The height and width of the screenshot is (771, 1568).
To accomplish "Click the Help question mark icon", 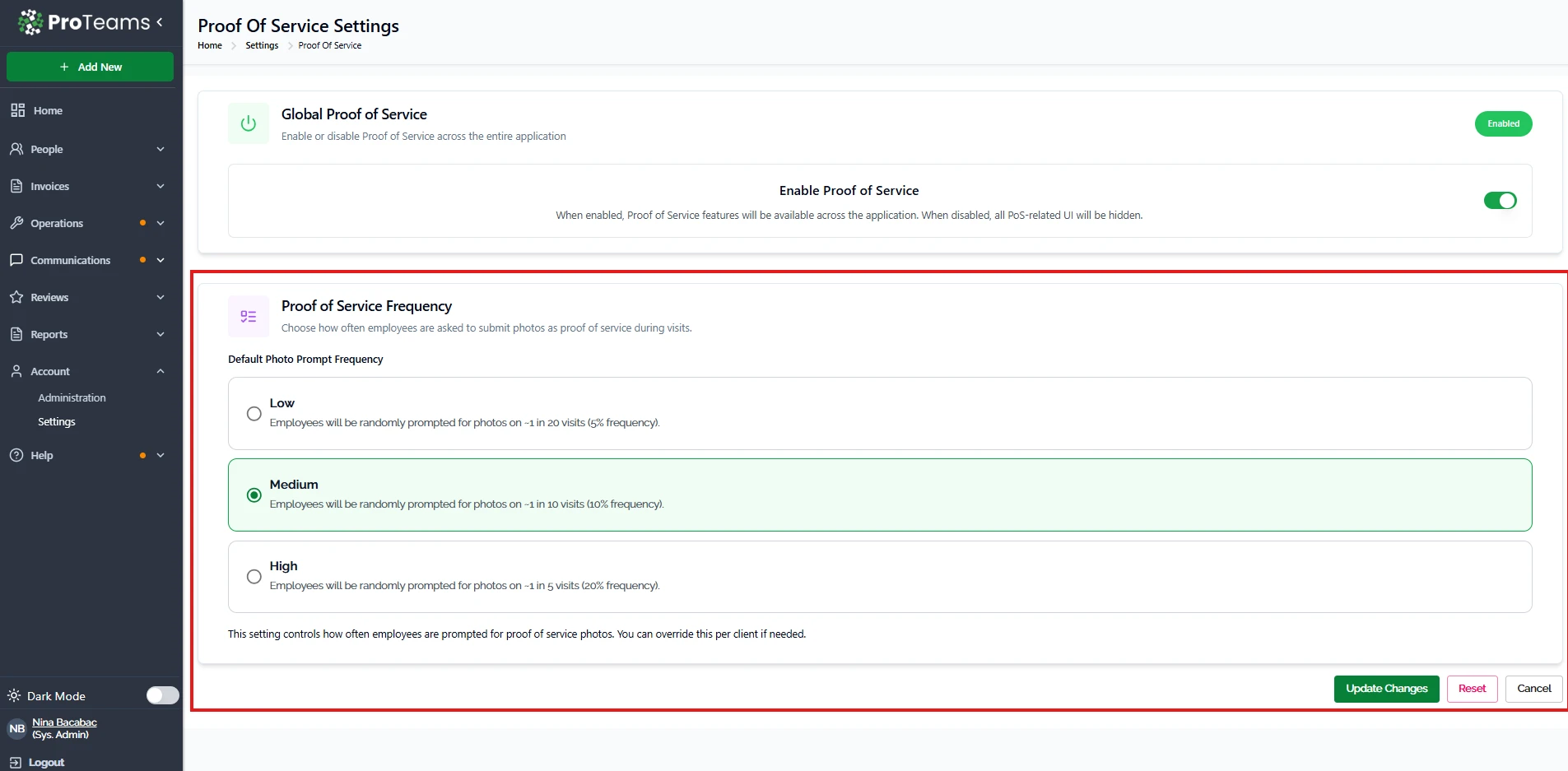I will 16,455.
